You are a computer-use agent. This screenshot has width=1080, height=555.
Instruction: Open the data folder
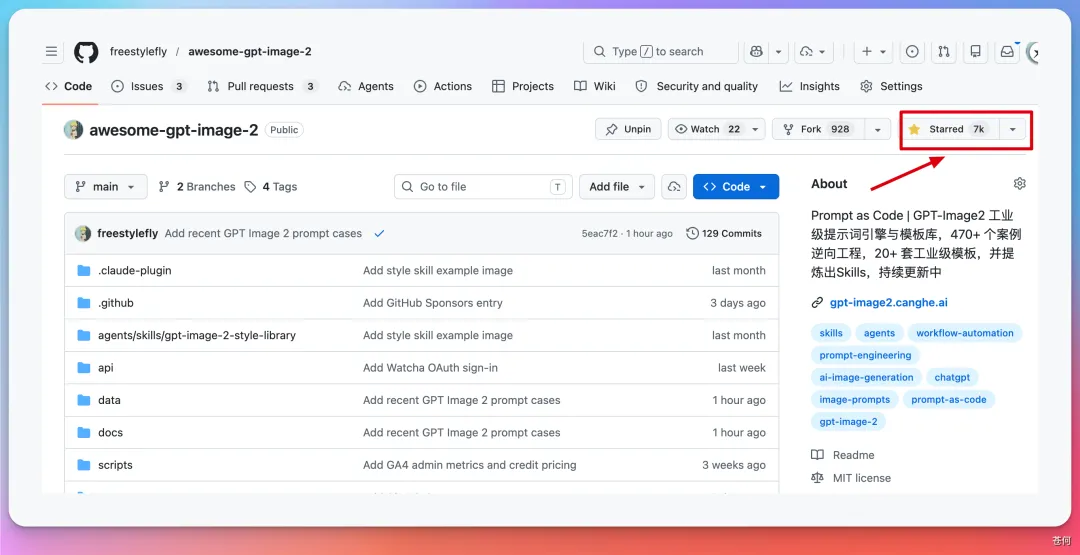109,400
